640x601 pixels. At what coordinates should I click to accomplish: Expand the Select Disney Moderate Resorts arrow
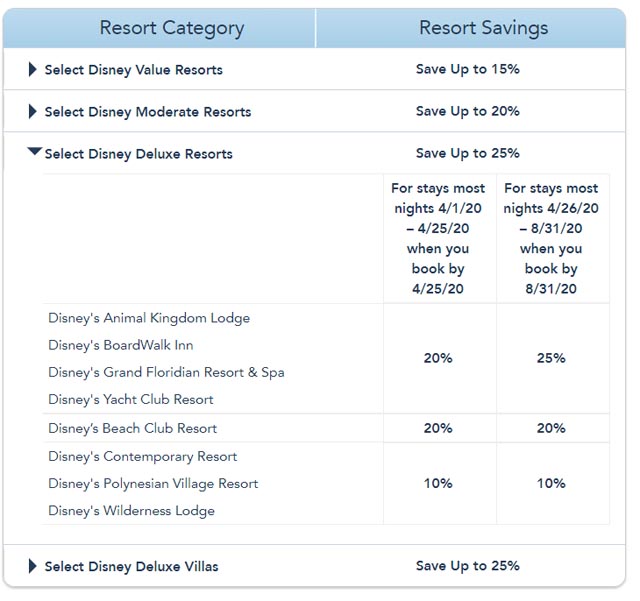coord(32,111)
